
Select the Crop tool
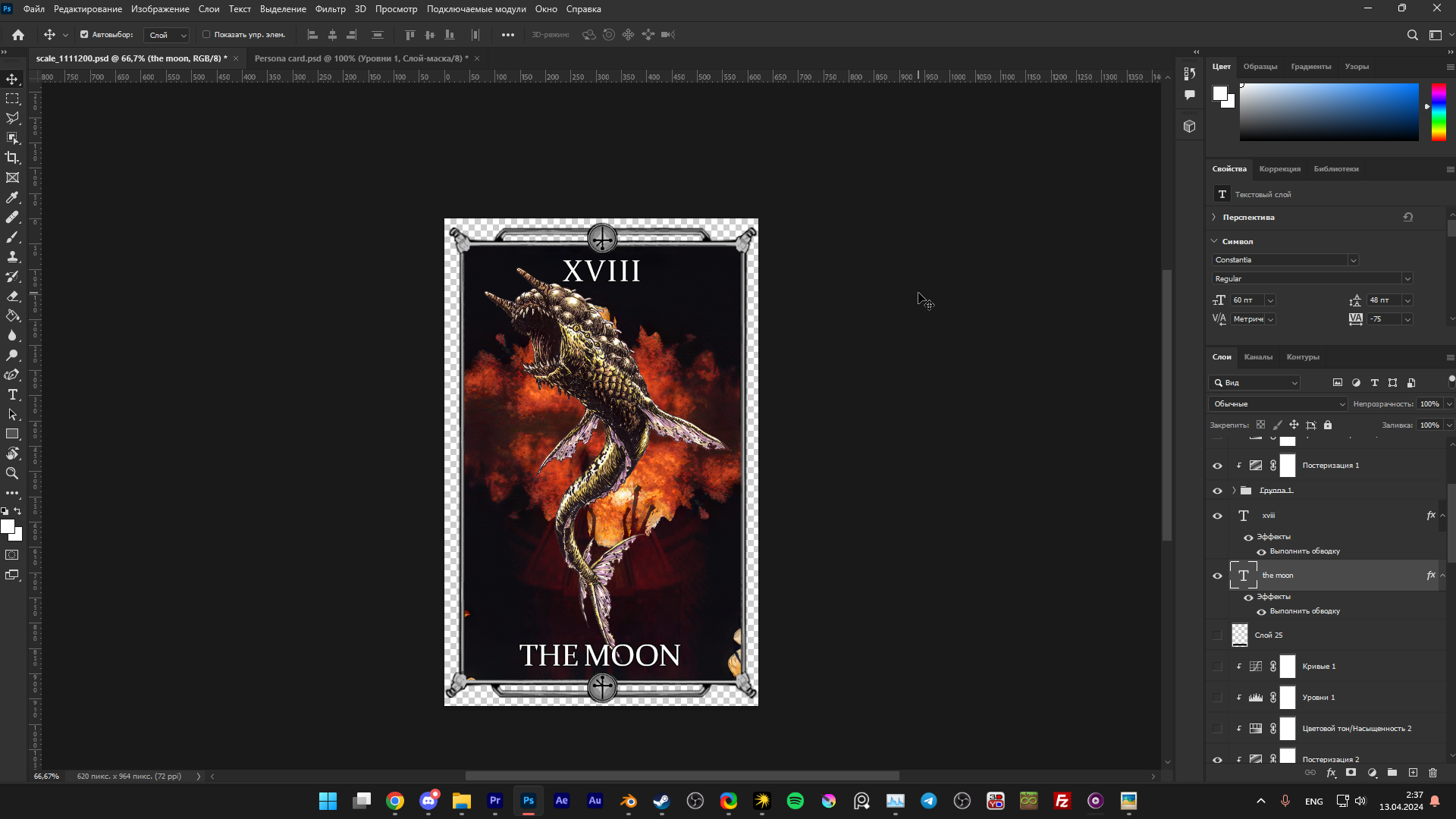pyautogui.click(x=13, y=158)
